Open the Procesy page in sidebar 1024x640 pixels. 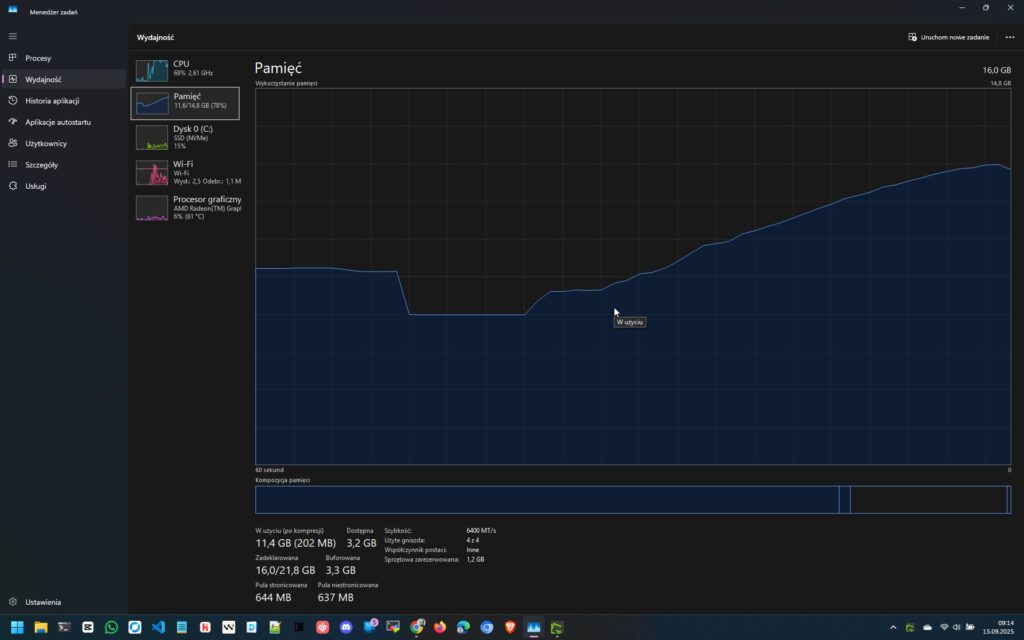38,58
